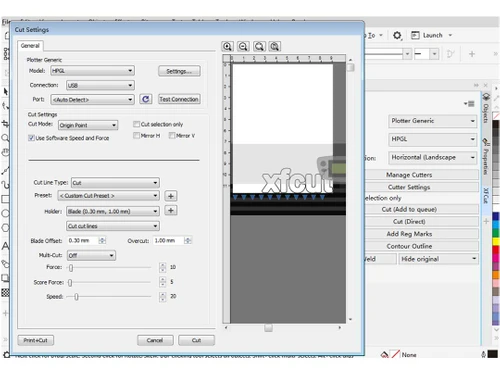
Task: Select the Zoom tool in the toolbox
Action: pos(5,138)
